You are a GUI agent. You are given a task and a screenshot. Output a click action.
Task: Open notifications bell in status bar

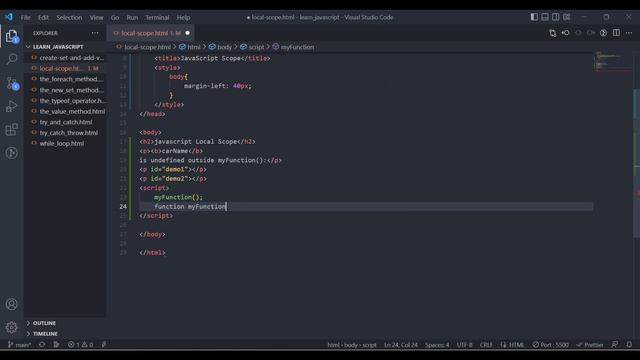click(x=629, y=345)
